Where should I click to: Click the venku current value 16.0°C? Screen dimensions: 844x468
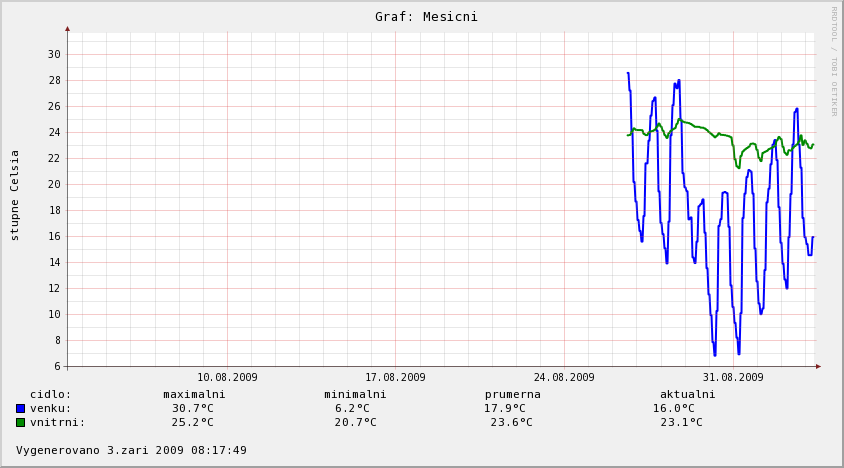(x=673, y=409)
